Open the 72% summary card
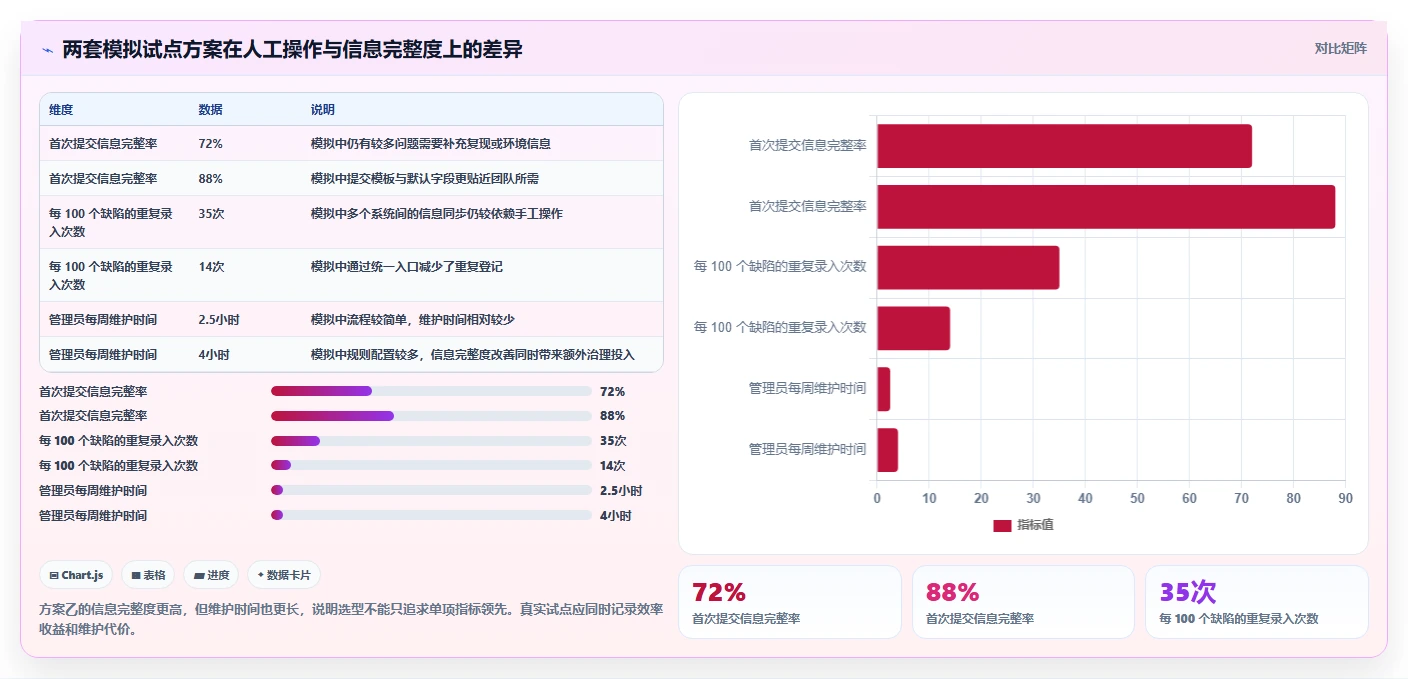The height and width of the screenshot is (679, 1408). (790, 602)
